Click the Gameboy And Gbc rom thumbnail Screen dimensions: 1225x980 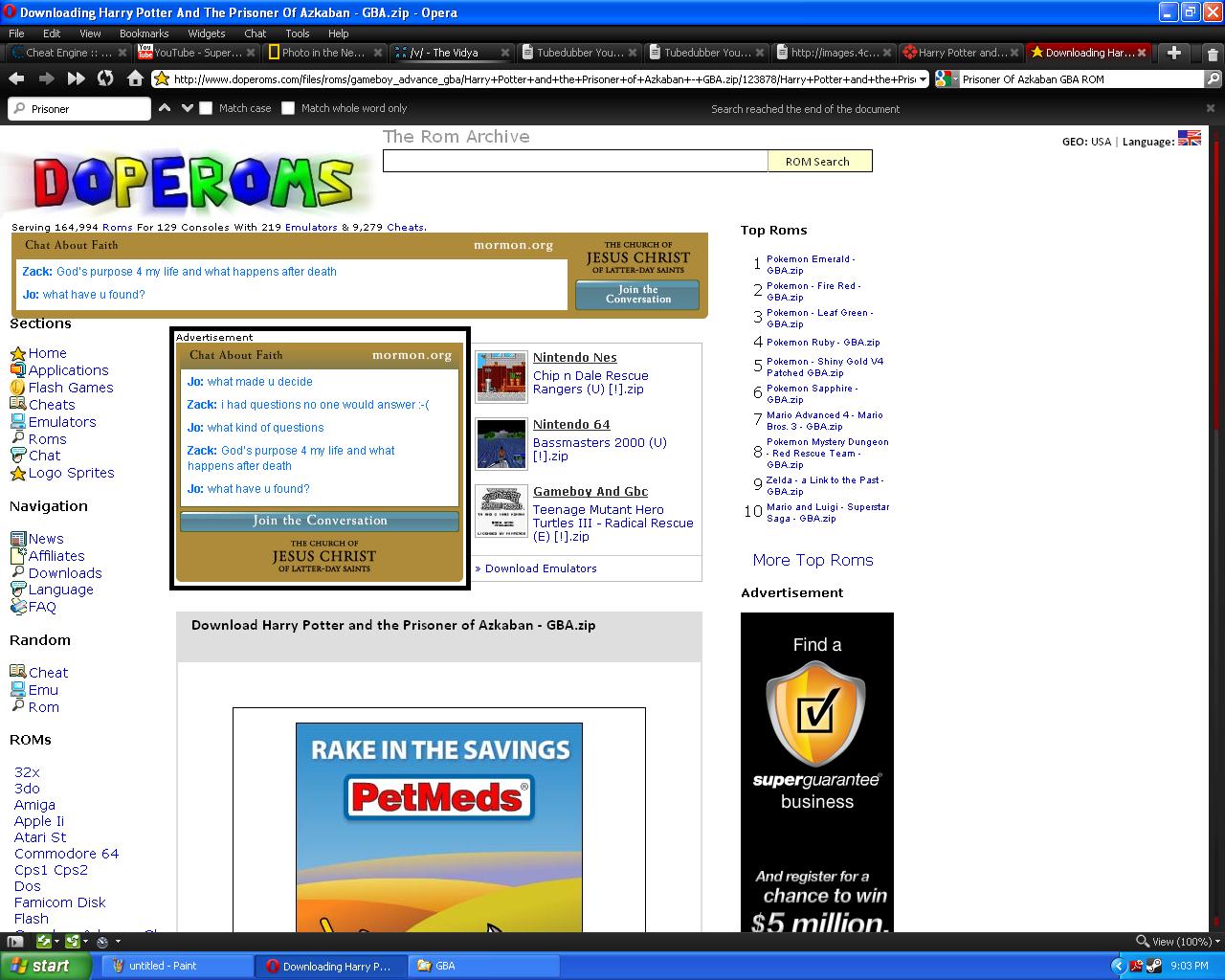[501, 510]
